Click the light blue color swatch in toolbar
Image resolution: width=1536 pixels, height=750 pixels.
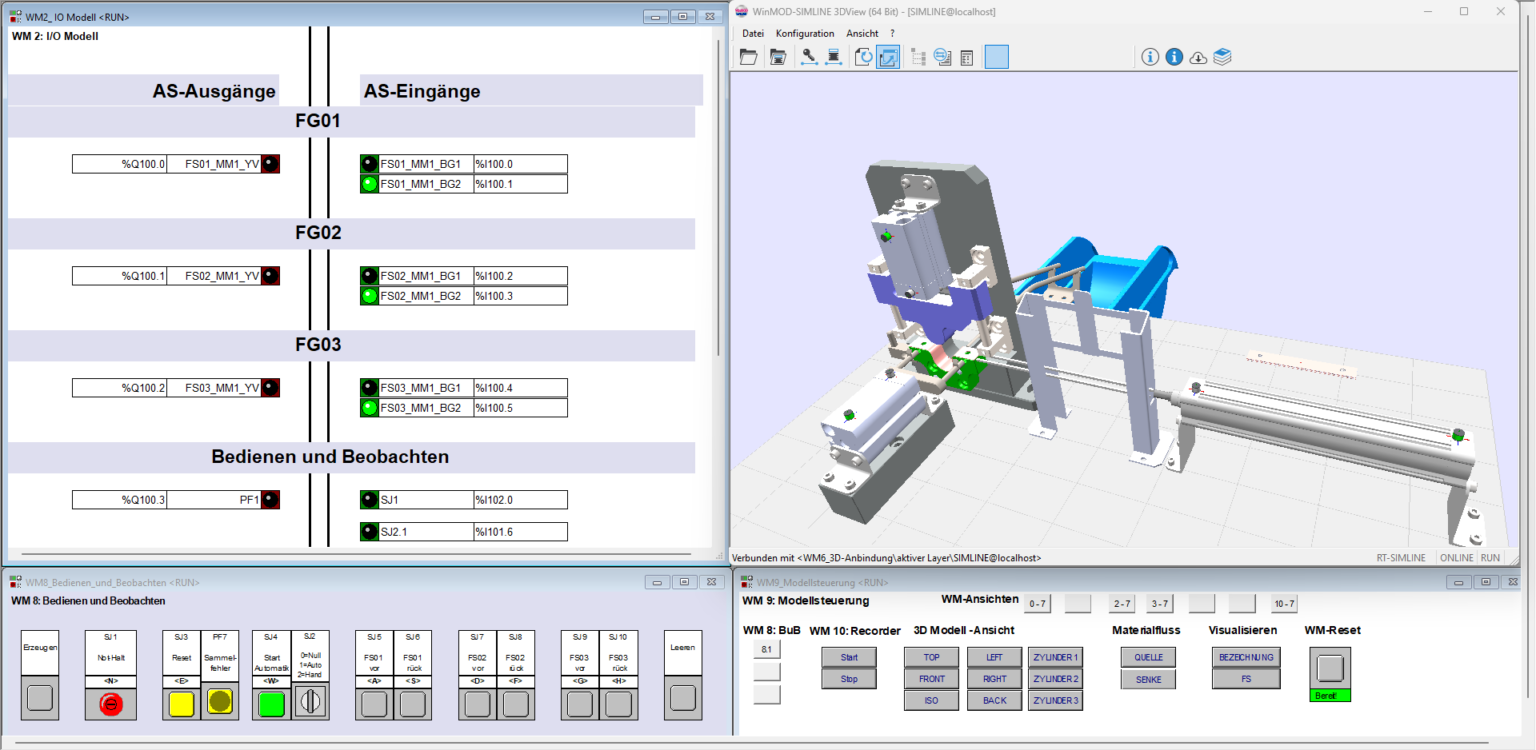tap(996, 57)
